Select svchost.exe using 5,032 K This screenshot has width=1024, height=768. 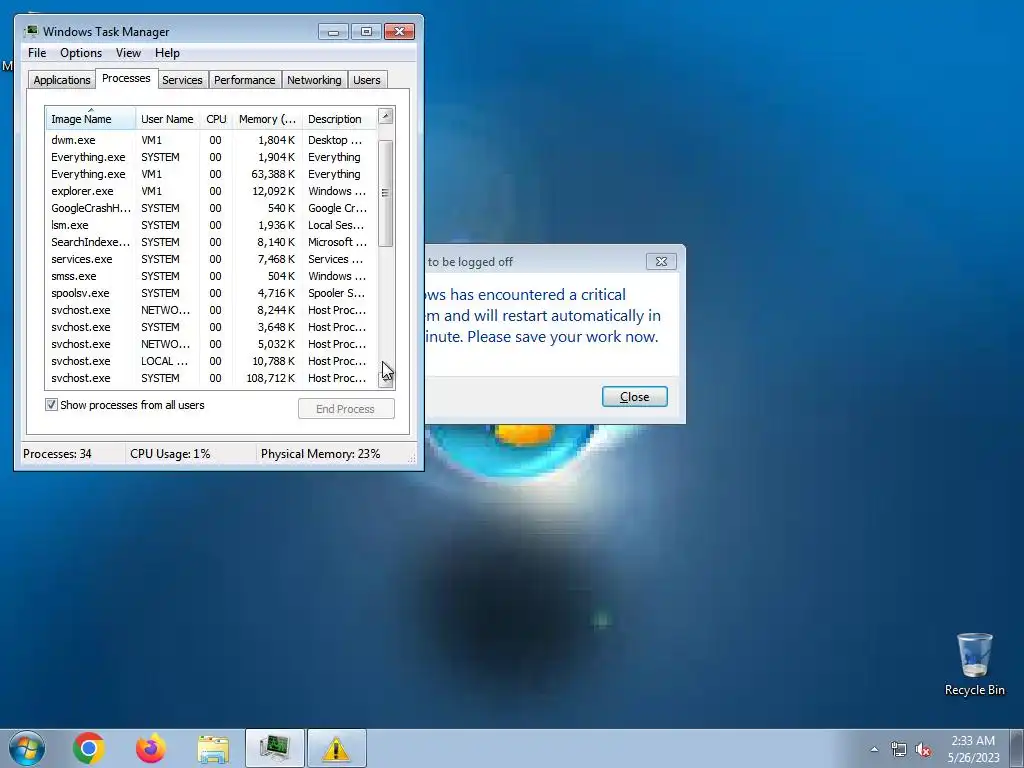tap(211, 344)
